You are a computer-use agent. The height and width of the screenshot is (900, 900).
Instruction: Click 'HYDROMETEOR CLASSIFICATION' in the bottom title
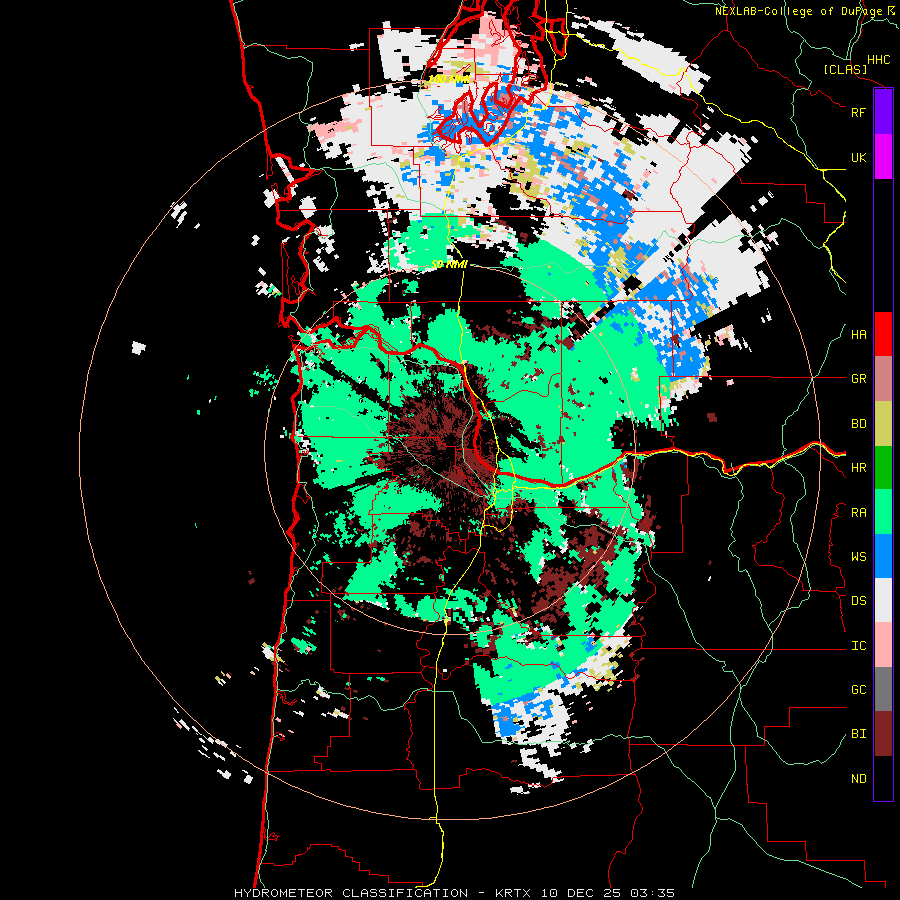click(351, 893)
